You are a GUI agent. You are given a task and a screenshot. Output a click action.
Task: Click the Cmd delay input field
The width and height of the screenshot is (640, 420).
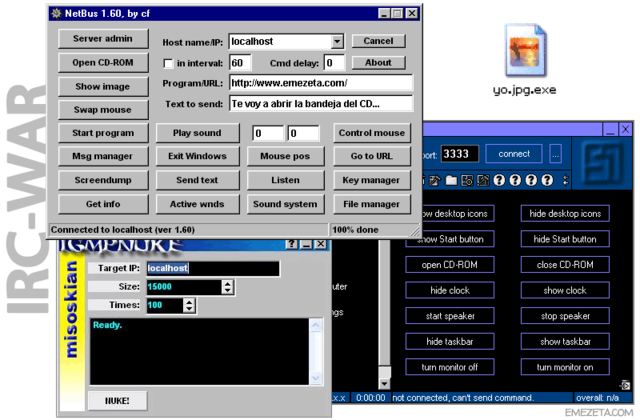coord(334,63)
